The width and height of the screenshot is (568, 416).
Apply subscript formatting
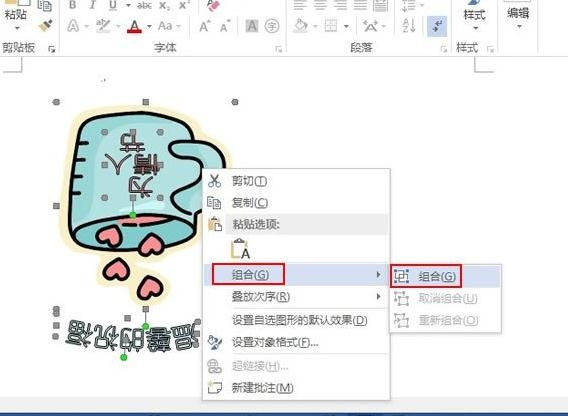pos(164,5)
